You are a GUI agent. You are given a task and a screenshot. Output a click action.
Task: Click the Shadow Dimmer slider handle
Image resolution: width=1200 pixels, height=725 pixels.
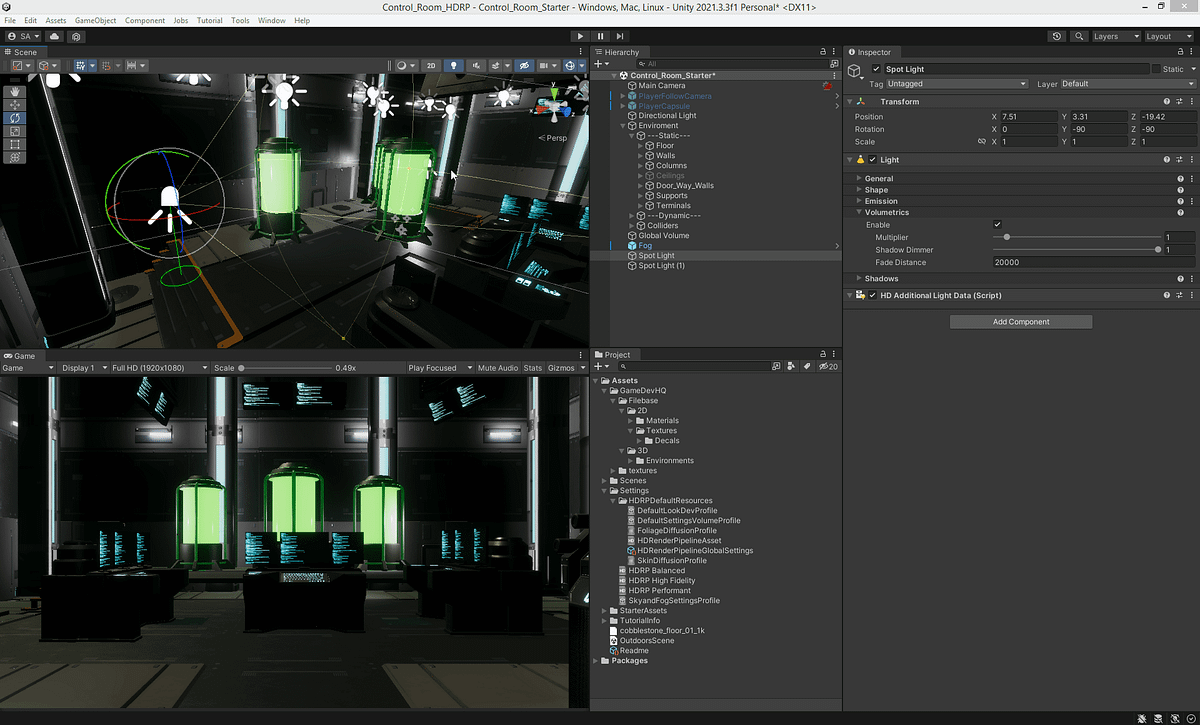[1158, 250]
